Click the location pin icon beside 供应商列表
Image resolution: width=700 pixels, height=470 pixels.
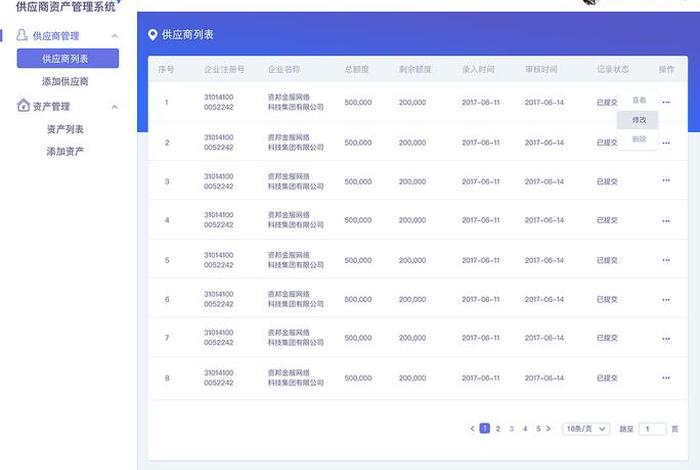[153, 35]
